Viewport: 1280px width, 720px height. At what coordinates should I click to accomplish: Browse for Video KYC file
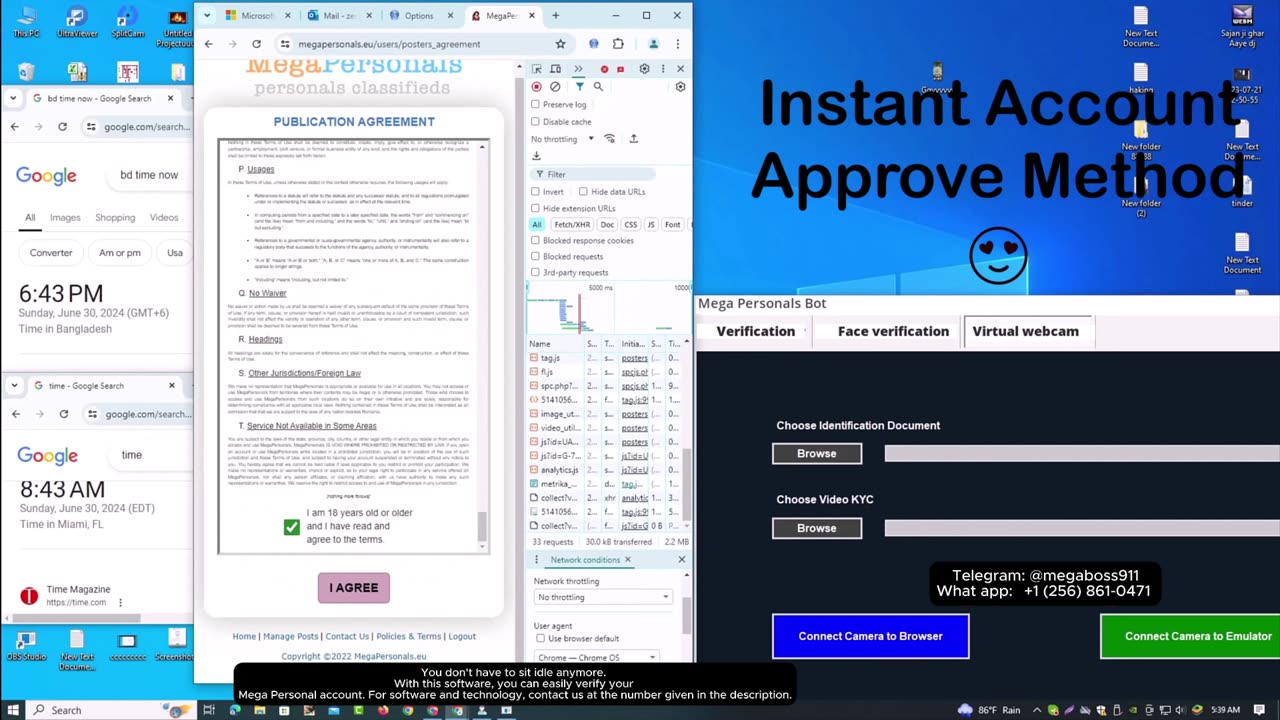(817, 528)
